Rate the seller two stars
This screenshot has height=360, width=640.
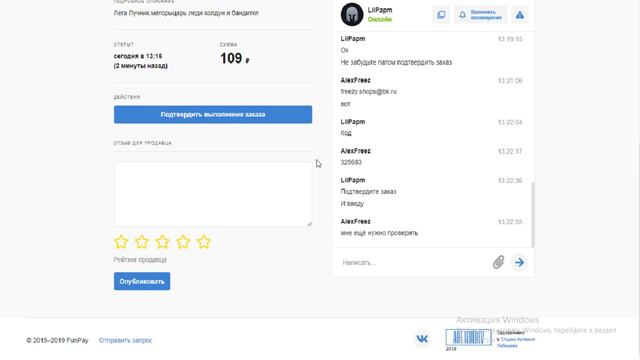pyautogui.click(x=142, y=242)
